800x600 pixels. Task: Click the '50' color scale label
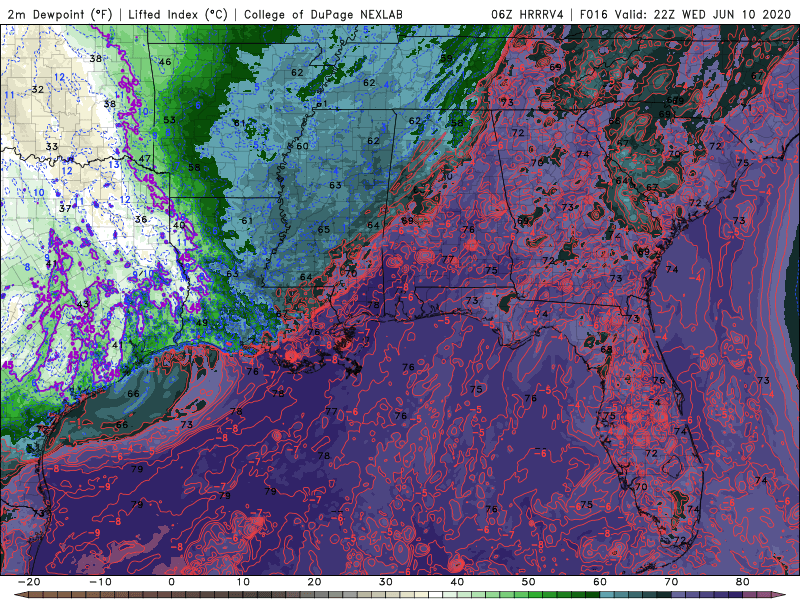[529, 582]
